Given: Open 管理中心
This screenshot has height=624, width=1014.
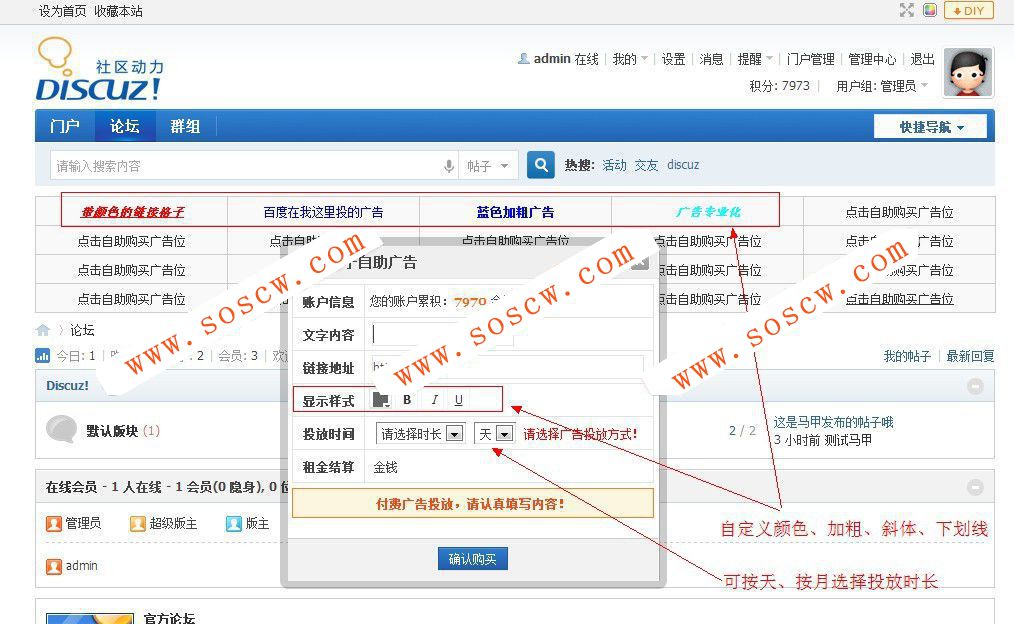Looking at the screenshot, I should pos(872,59).
